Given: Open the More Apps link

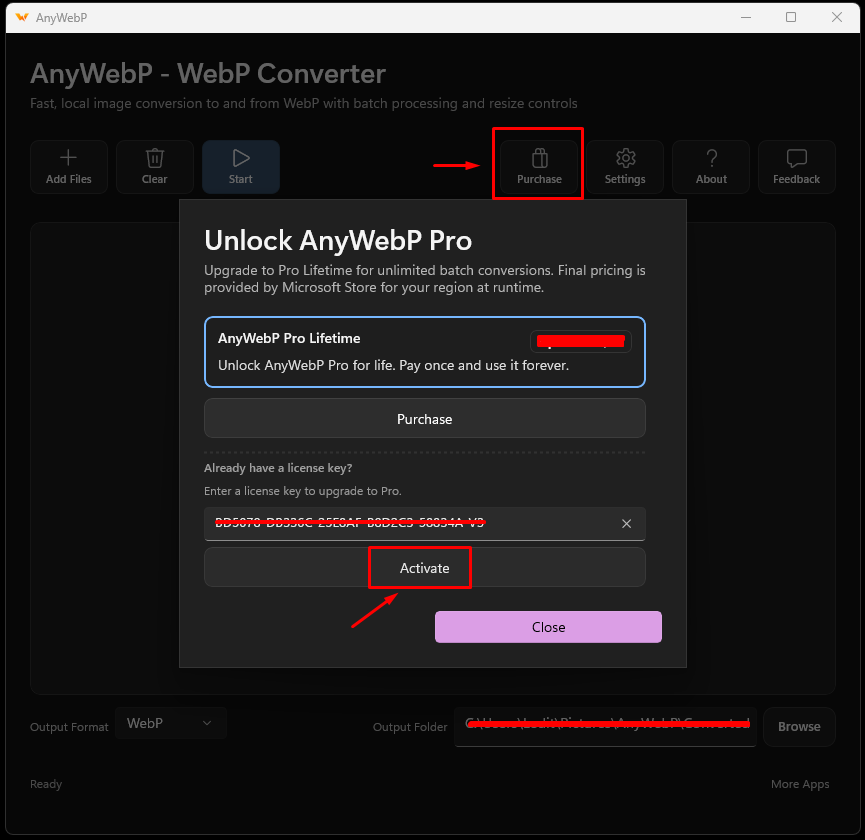Looking at the screenshot, I should point(800,784).
